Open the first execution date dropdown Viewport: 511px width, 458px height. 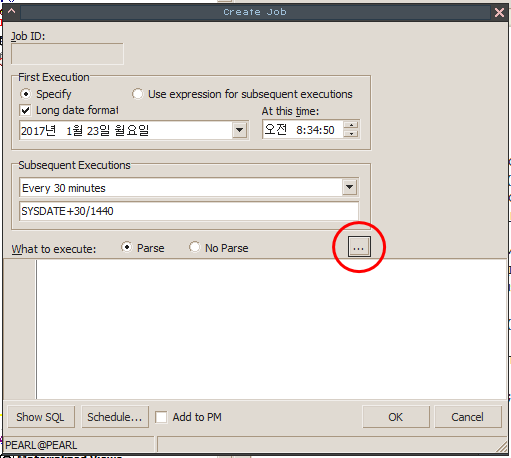click(x=239, y=130)
